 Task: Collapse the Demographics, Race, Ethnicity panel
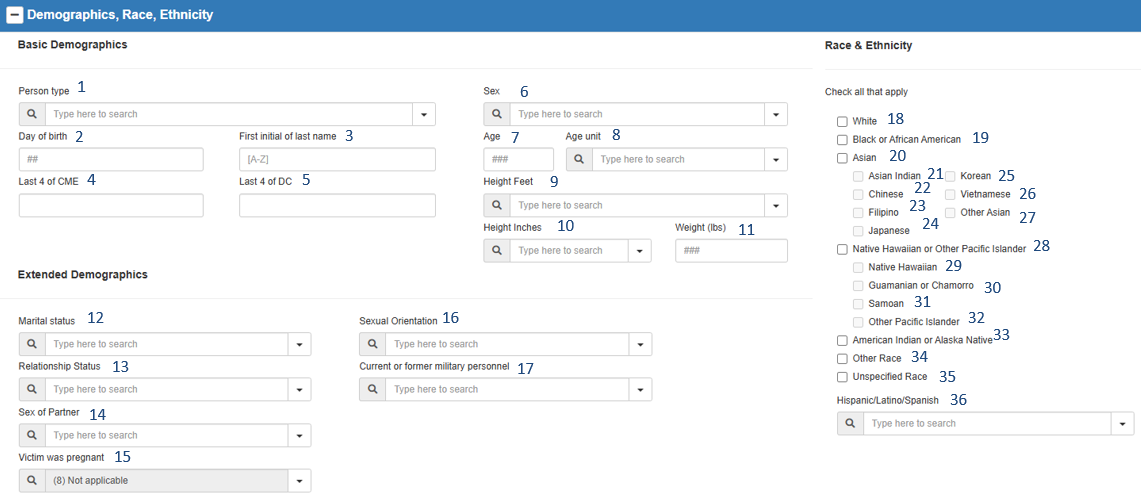tap(15, 15)
